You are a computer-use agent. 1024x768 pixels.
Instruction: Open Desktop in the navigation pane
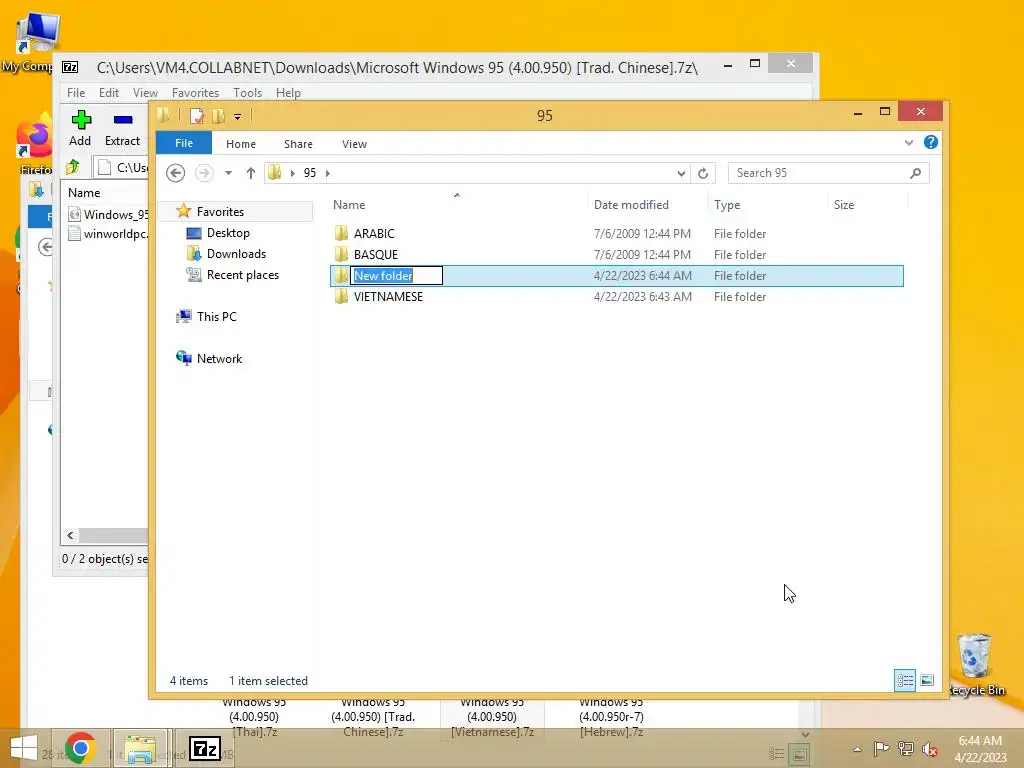click(x=228, y=233)
